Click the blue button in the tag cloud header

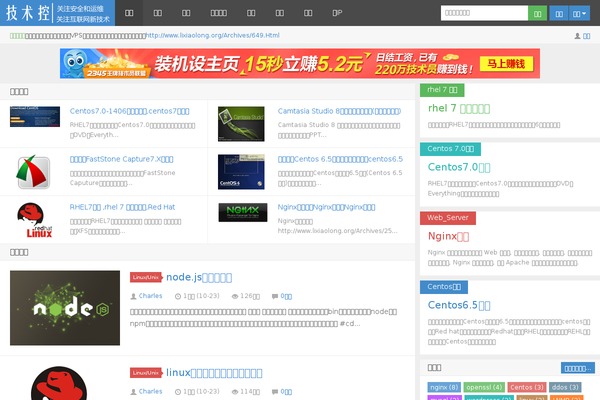coord(578,368)
